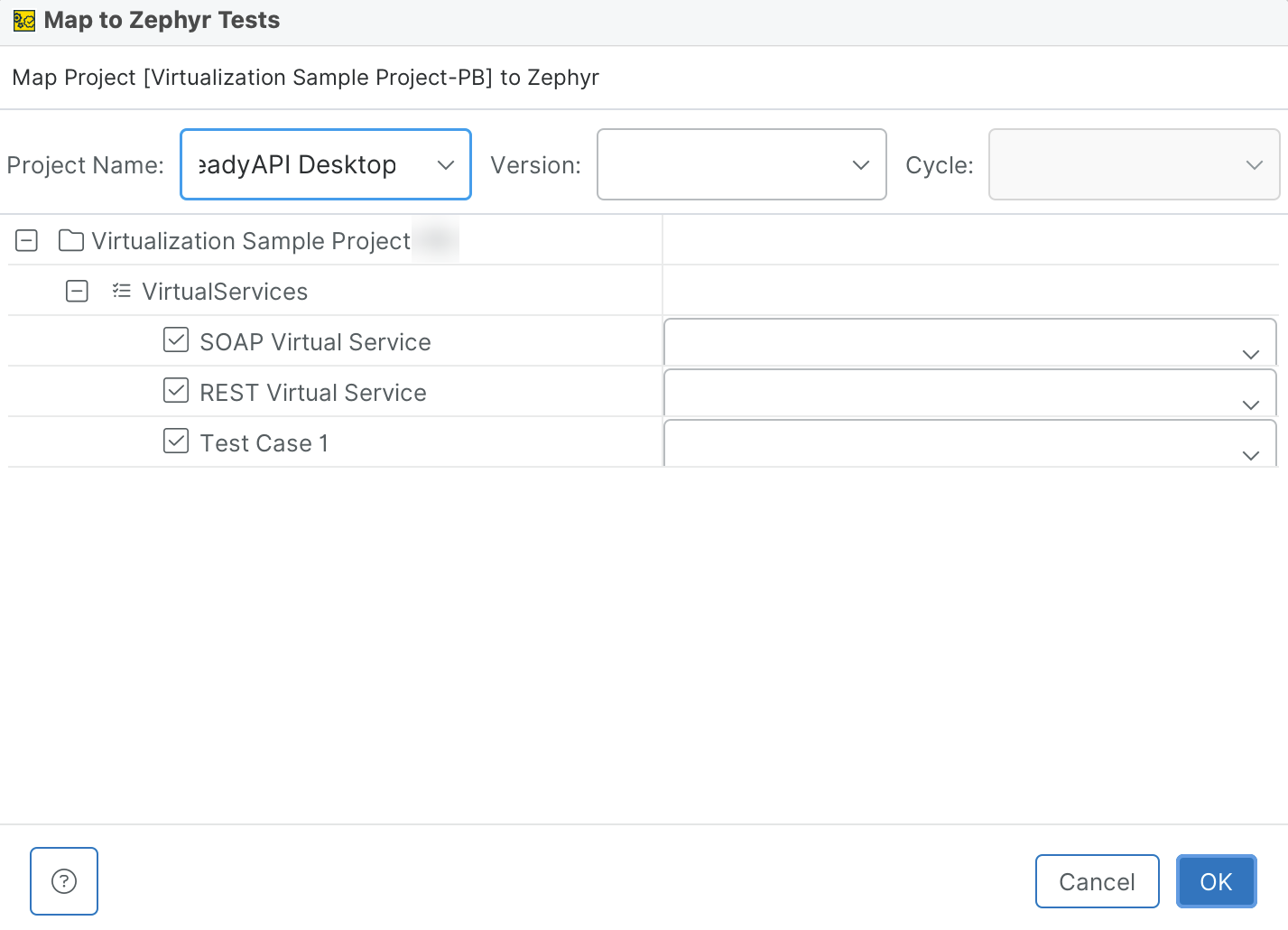Click the Version label
This screenshot has width=1288, height=930.
[x=536, y=165]
